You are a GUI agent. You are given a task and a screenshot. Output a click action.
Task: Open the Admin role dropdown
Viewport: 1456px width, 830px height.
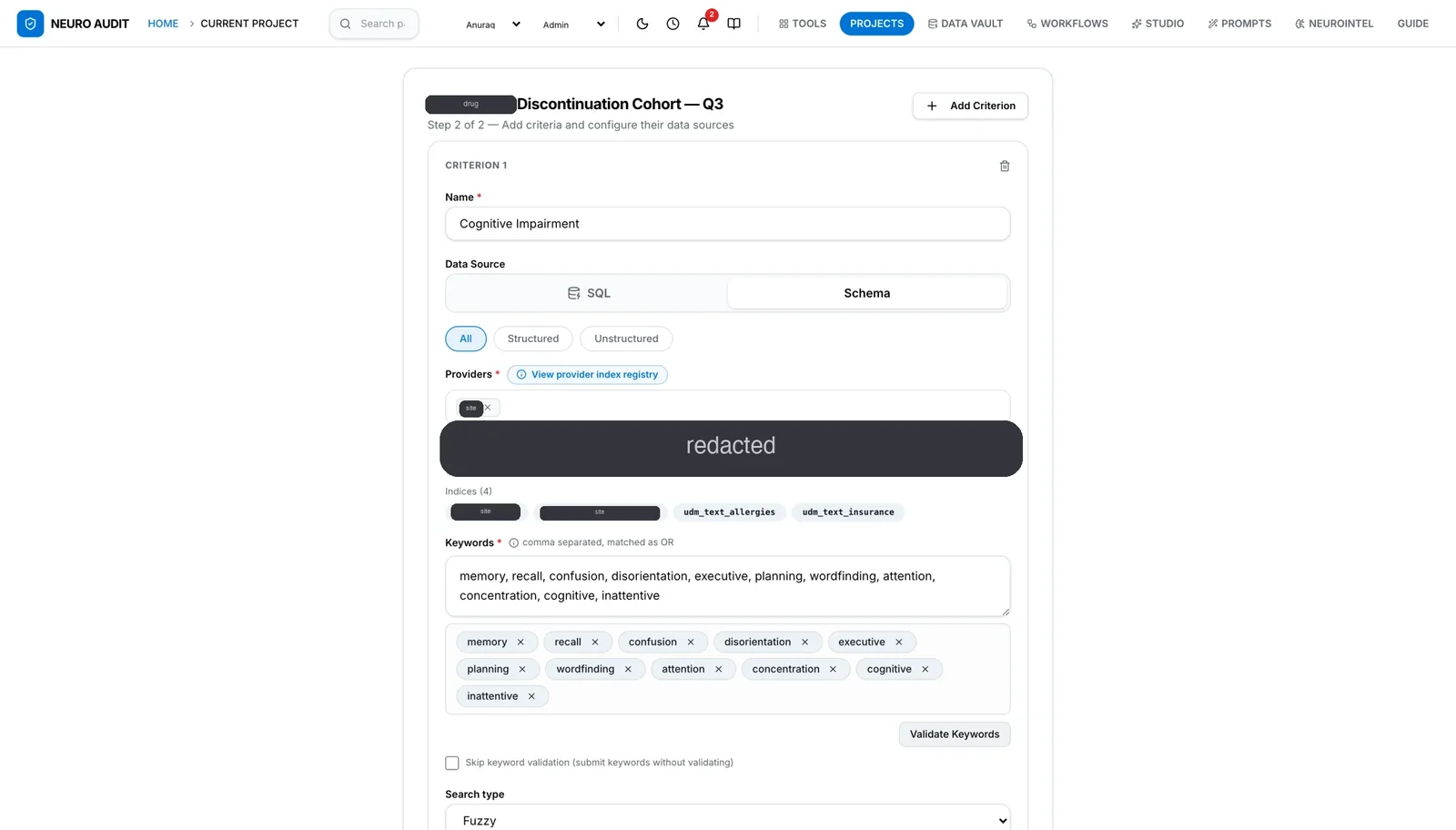click(x=573, y=25)
